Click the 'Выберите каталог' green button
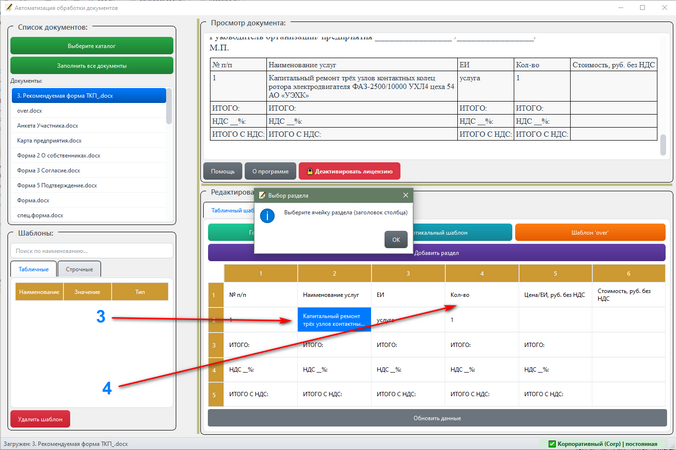Screen dimensions: 676x450 click(92, 46)
